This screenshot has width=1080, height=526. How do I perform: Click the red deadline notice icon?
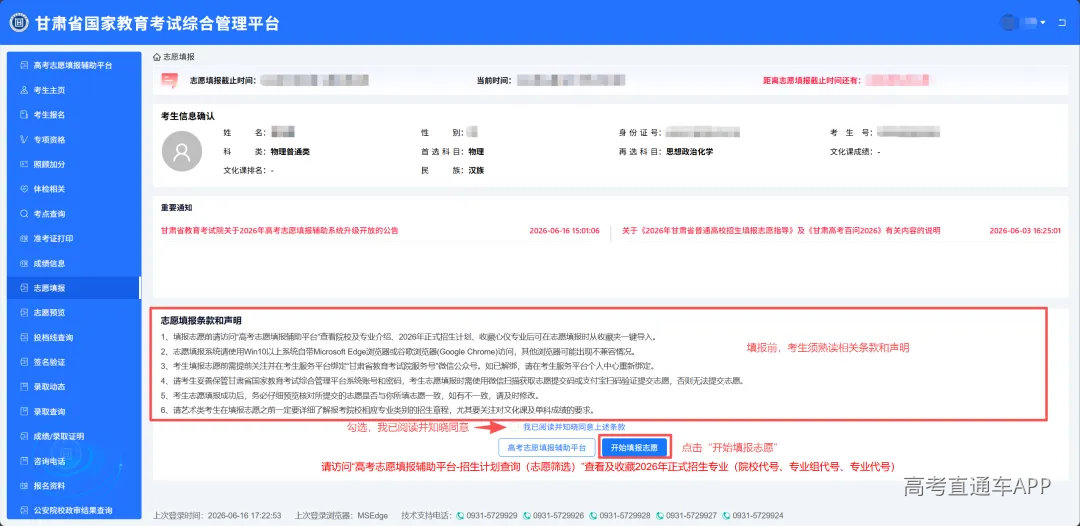[x=169, y=81]
